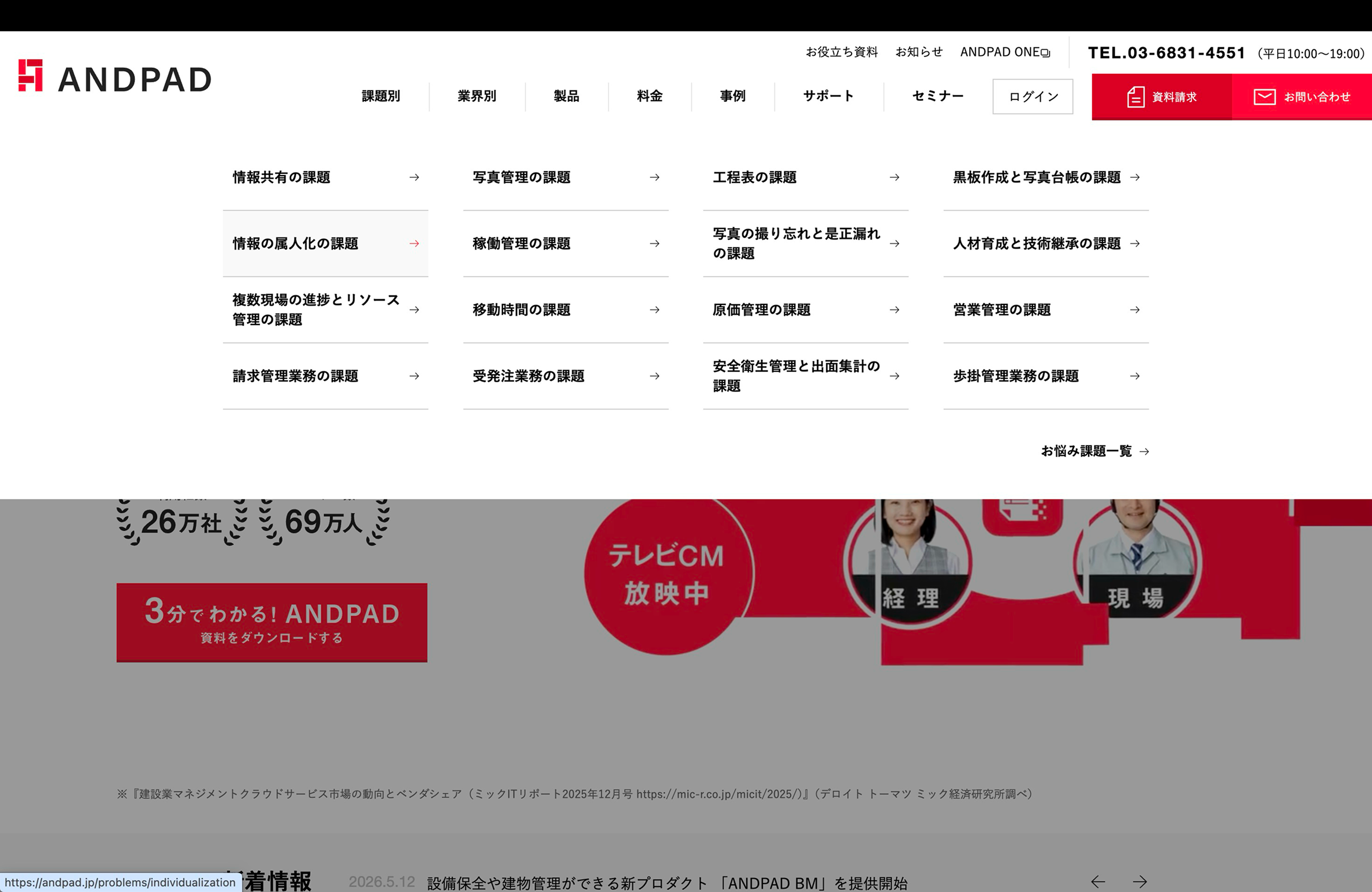Viewport: 1372px width, 892px height.
Task: Select 原価管理の課題 menu entry
Action: tap(805, 310)
